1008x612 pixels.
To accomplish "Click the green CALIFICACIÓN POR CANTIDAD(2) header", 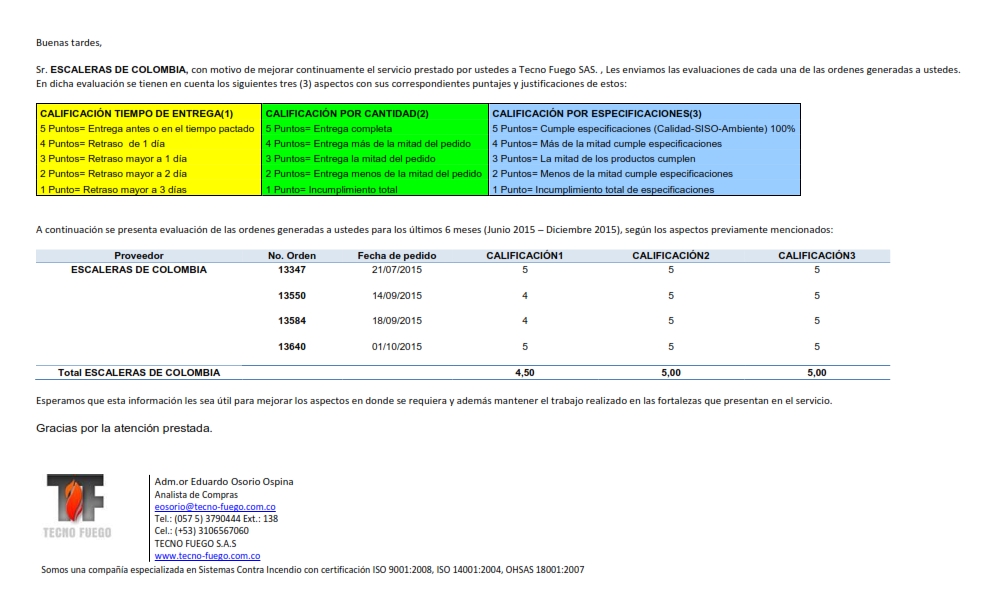I will point(347,114).
